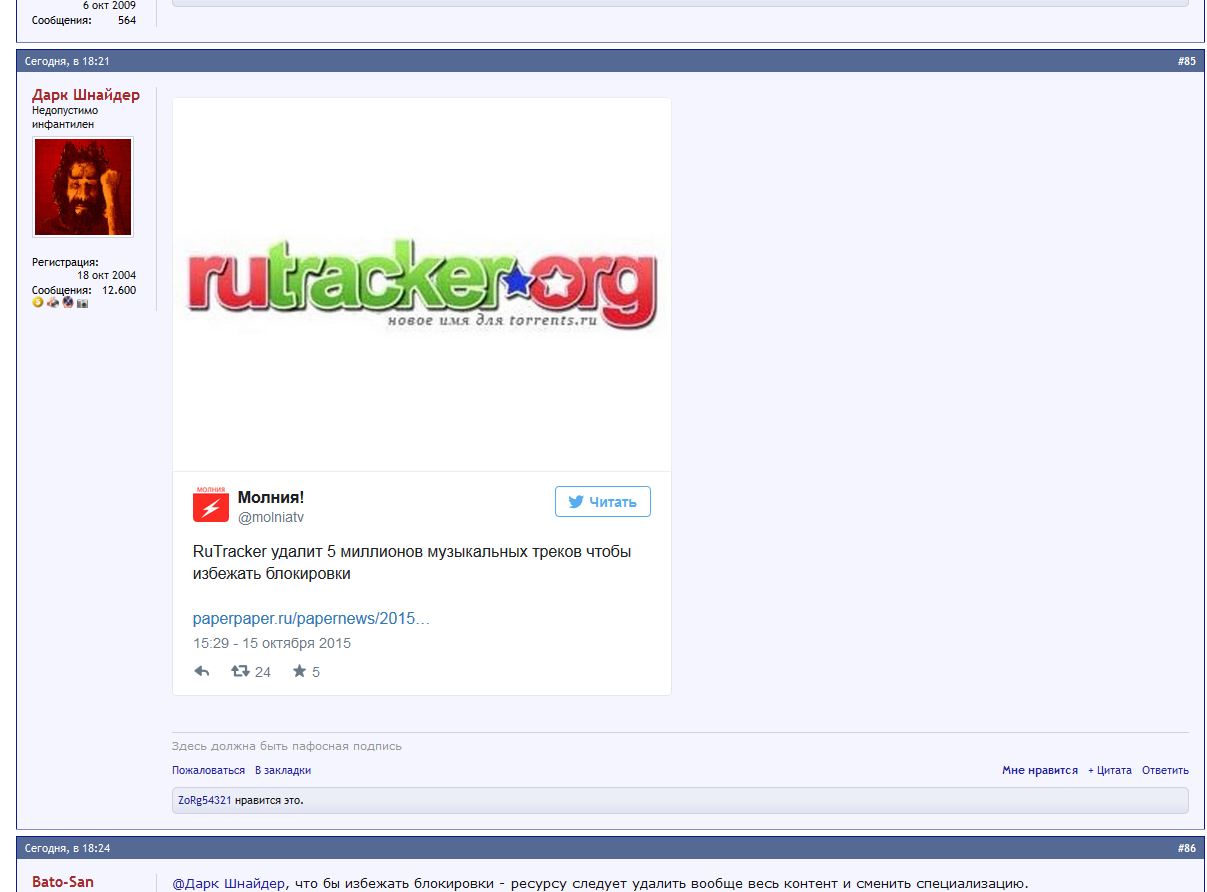Open the rutracker.org embedded tweet image

pyautogui.click(x=422, y=284)
